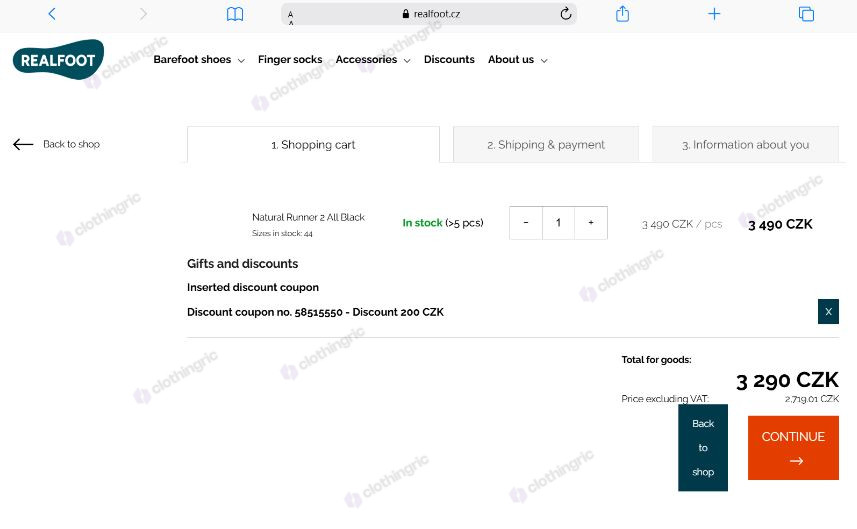857x529 pixels.
Task: Tap the reader text-size AA icon
Action: tap(290, 17)
